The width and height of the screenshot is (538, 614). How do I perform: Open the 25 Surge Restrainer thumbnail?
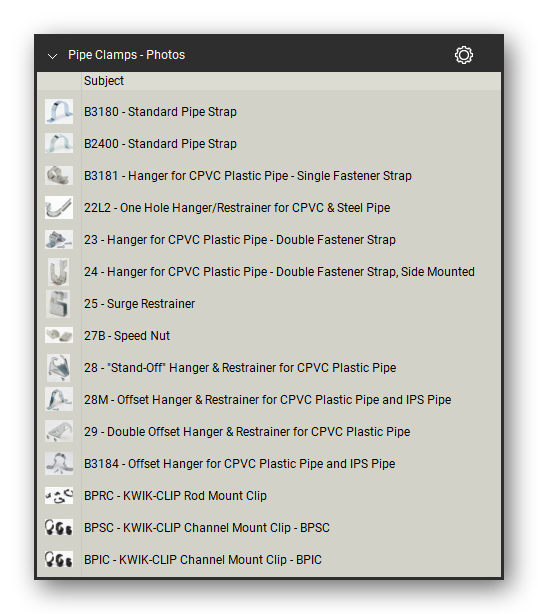pos(58,304)
